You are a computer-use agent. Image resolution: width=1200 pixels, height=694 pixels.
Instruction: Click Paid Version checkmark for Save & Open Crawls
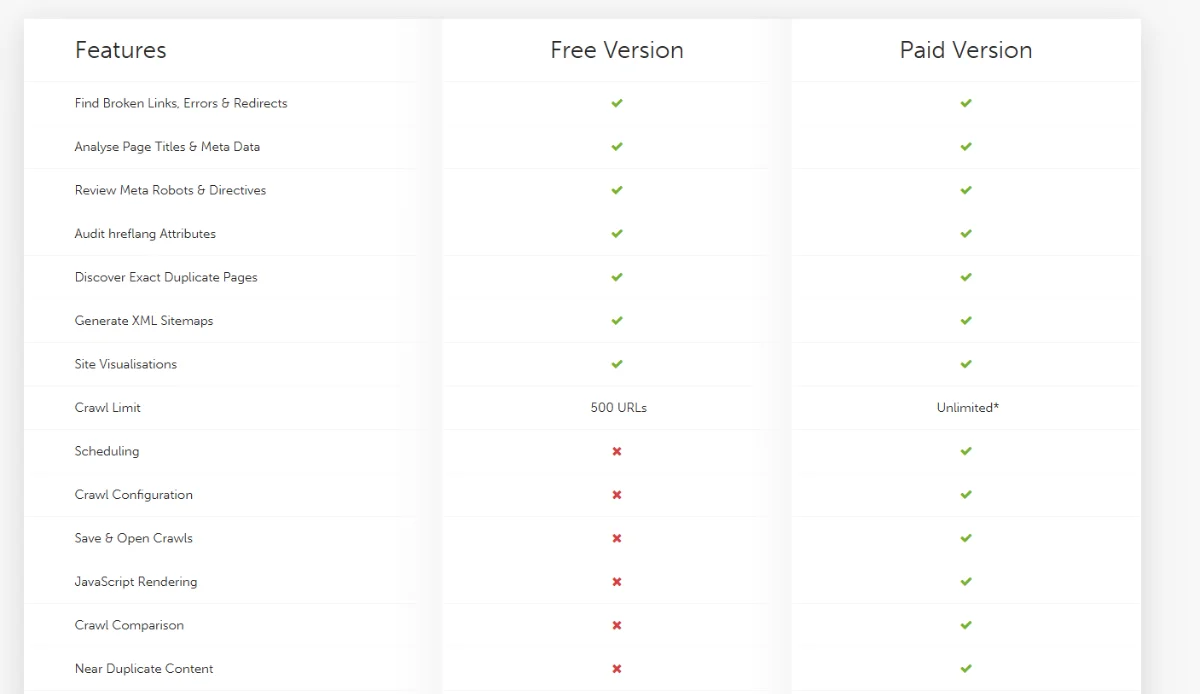(966, 538)
